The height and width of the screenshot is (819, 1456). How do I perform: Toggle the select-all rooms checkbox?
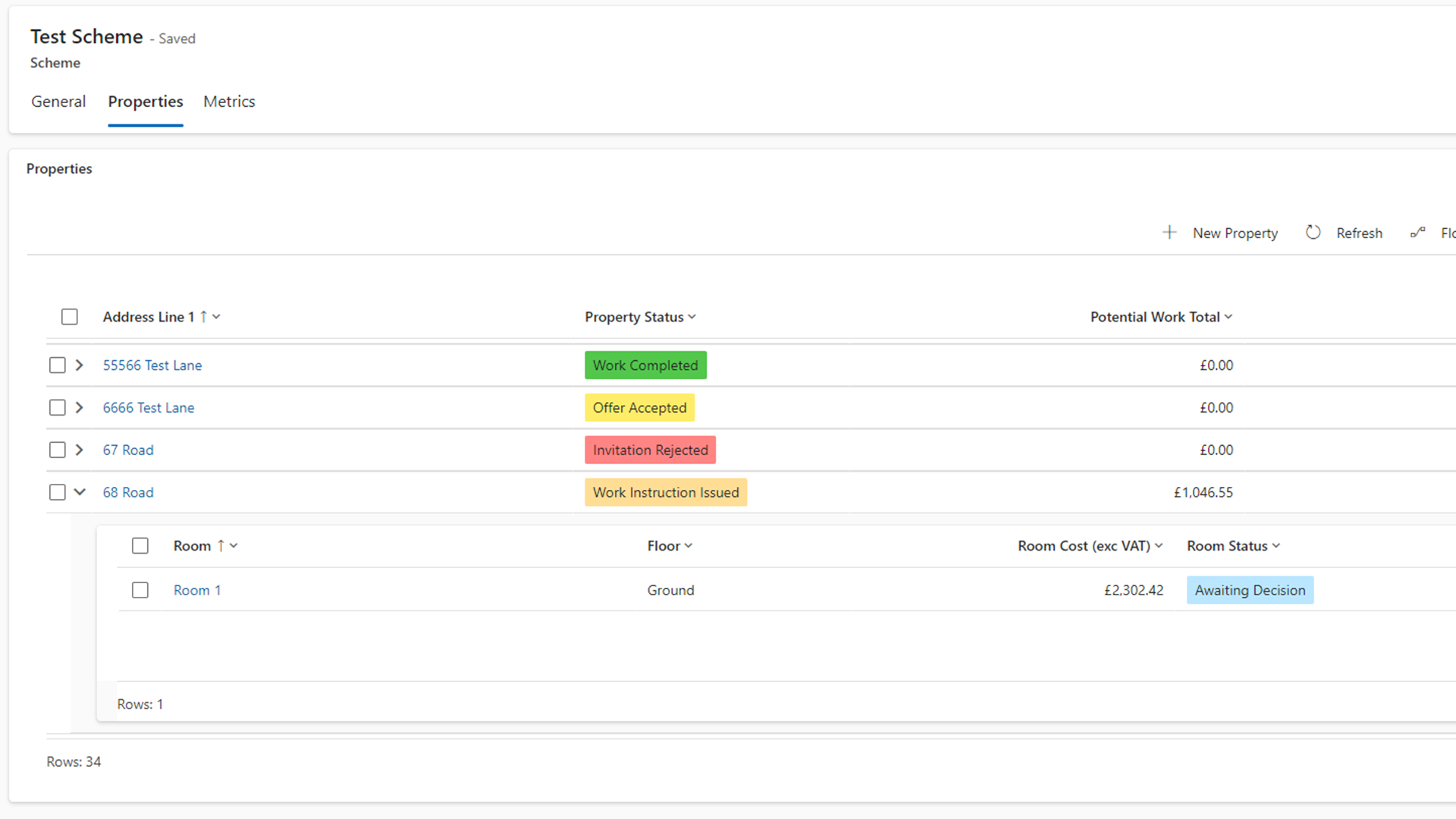[x=140, y=546]
